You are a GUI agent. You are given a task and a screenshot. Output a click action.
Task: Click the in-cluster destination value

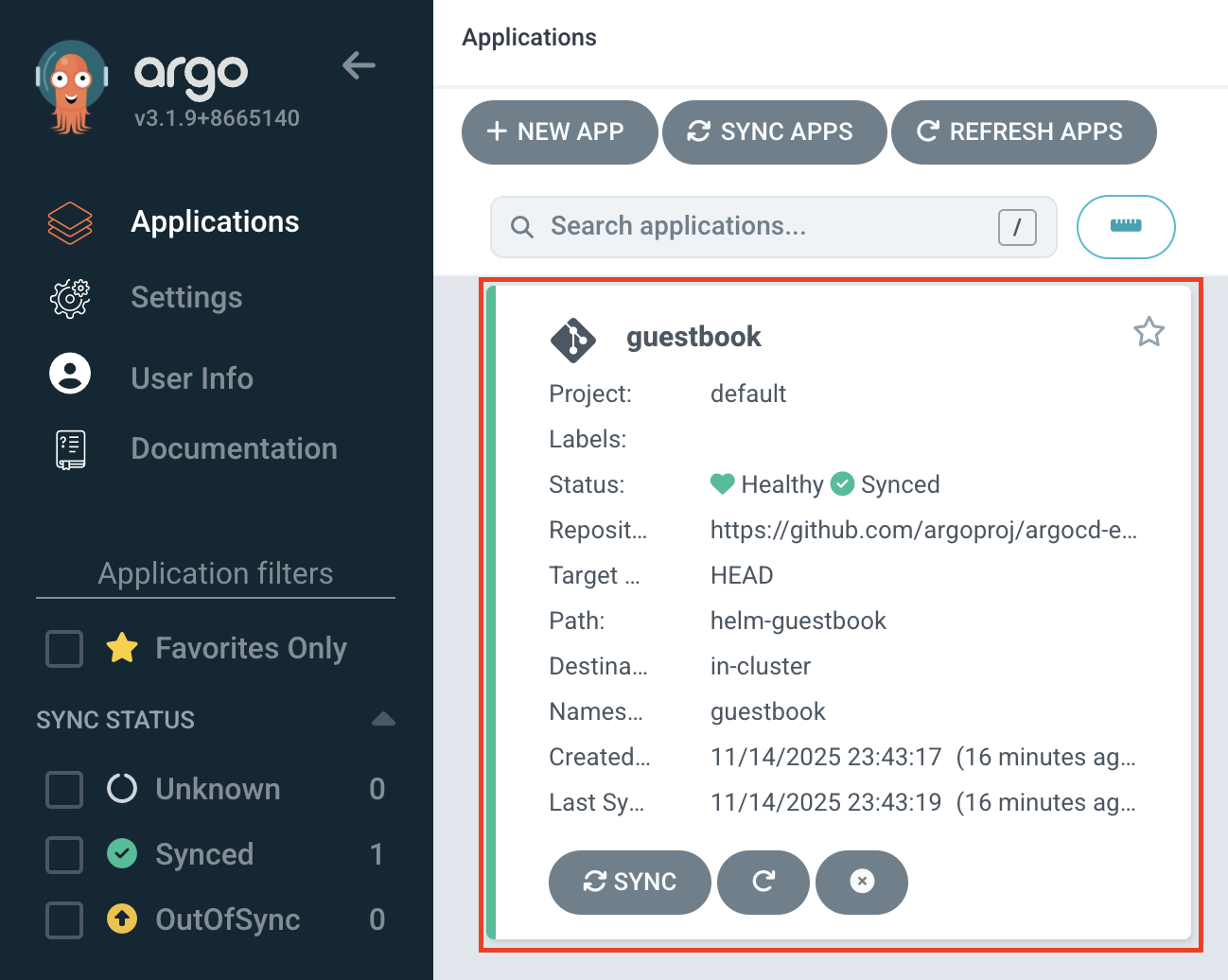[761, 666]
